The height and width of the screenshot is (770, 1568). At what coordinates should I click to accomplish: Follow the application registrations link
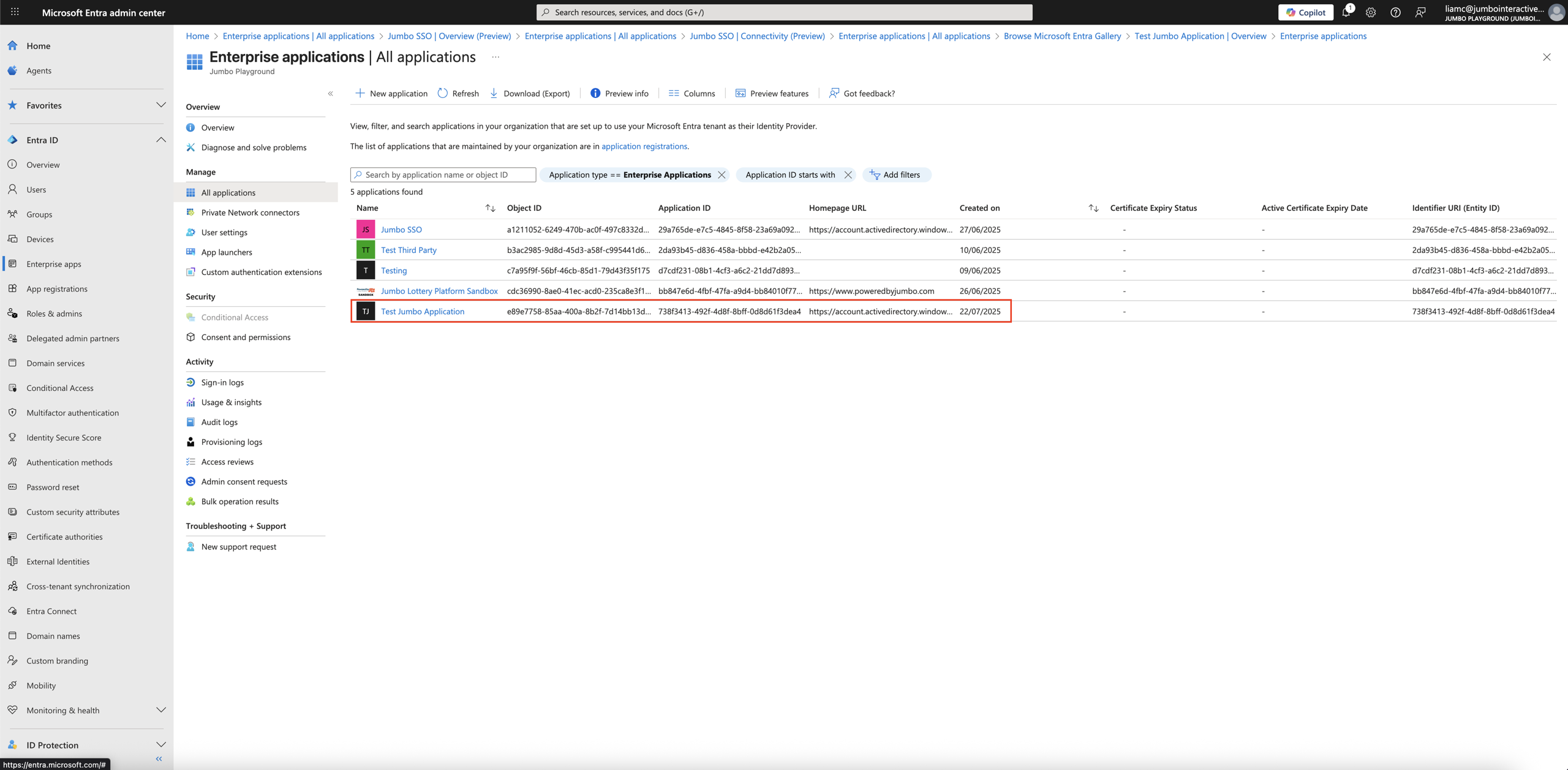point(644,146)
